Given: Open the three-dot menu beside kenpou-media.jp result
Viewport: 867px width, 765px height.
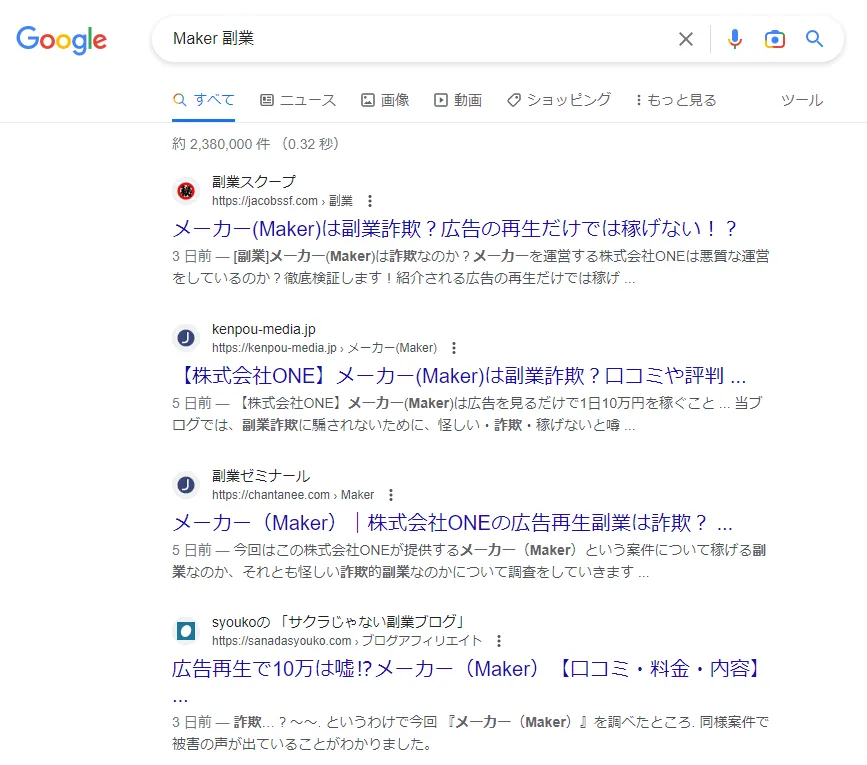Looking at the screenshot, I should tap(454, 348).
